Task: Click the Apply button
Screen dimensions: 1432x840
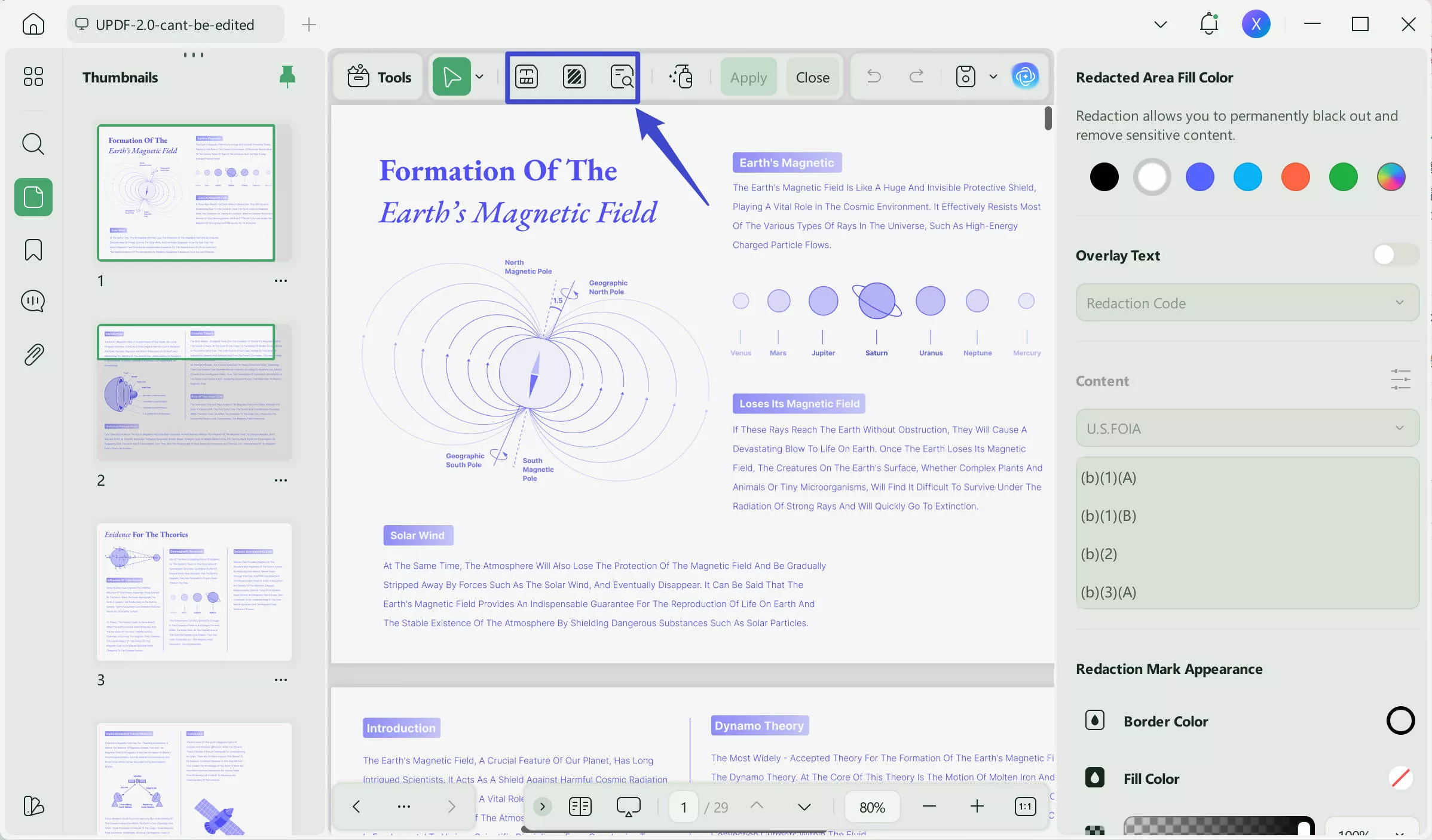Action: pos(748,77)
